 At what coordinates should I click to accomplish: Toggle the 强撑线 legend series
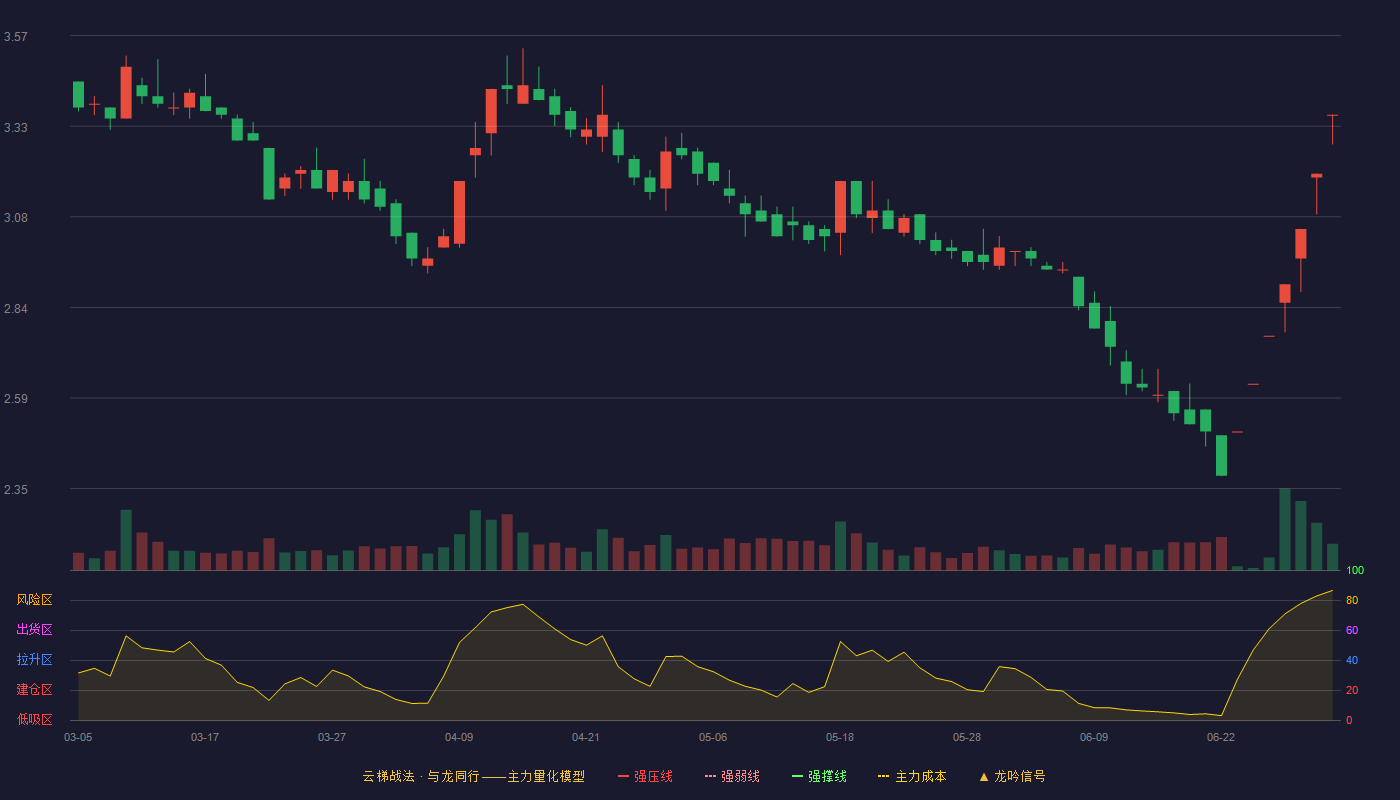coord(819,776)
